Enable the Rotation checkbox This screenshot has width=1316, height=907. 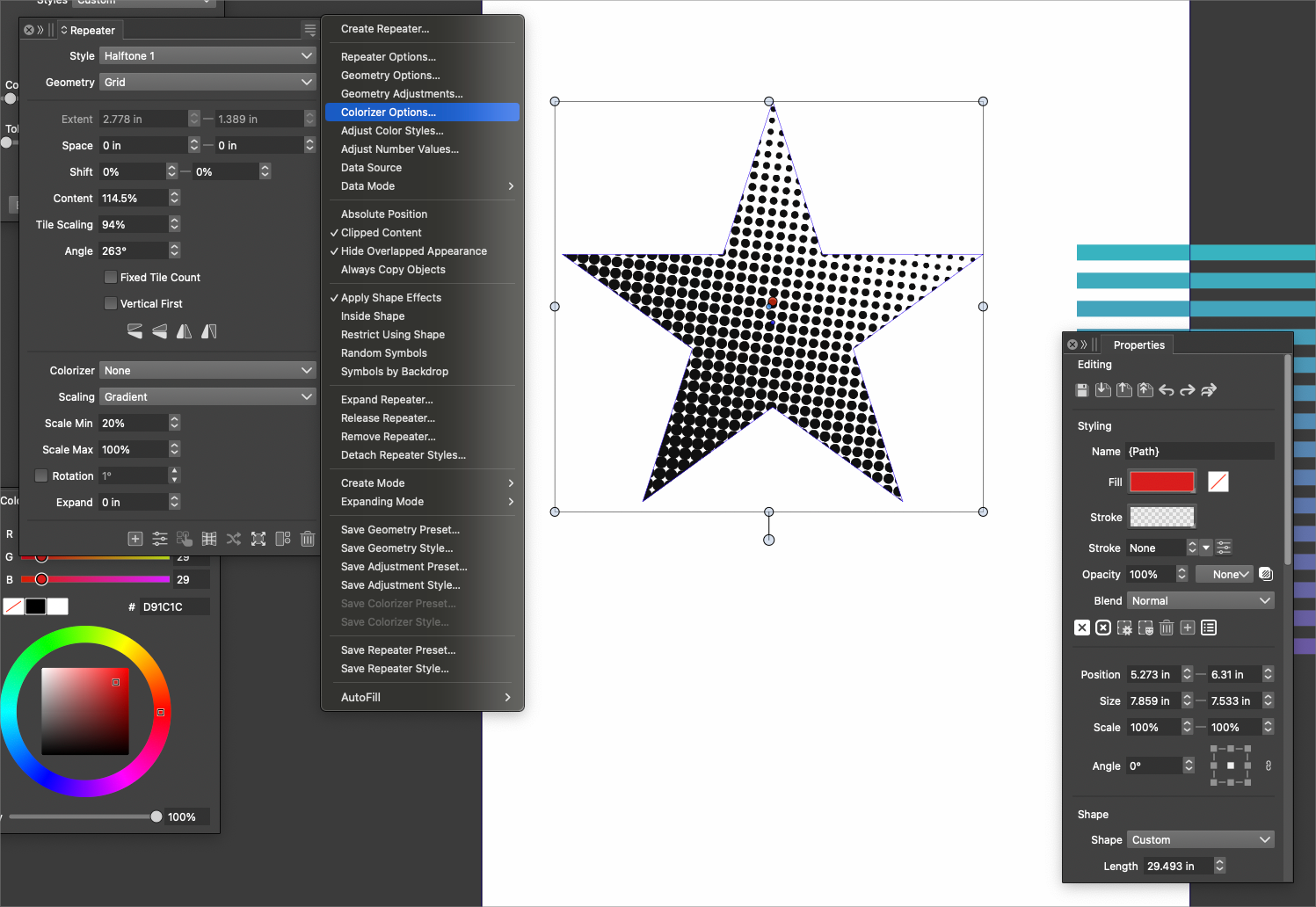[x=41, y=476]
